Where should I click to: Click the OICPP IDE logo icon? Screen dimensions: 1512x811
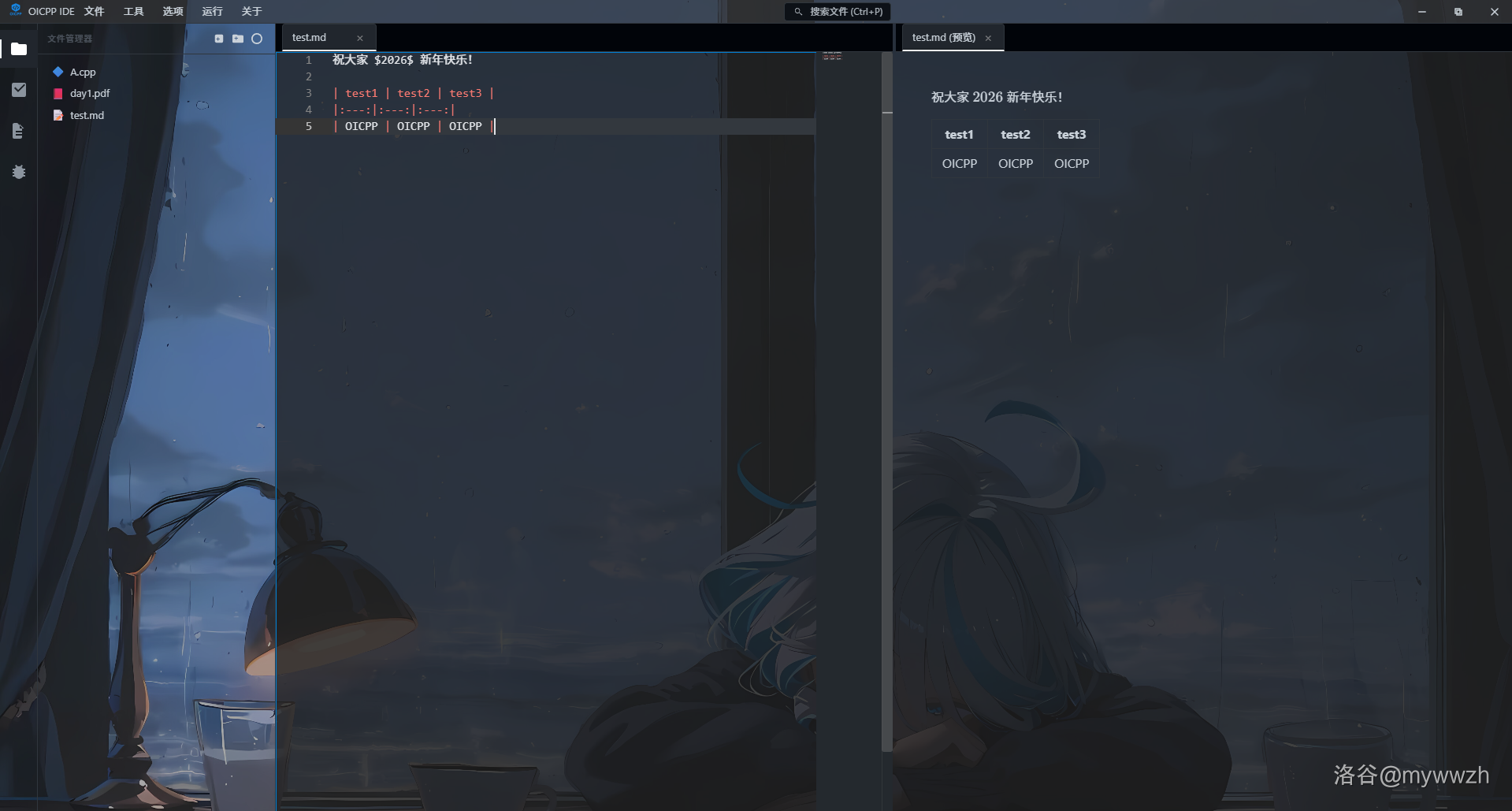tap(15, 10)
